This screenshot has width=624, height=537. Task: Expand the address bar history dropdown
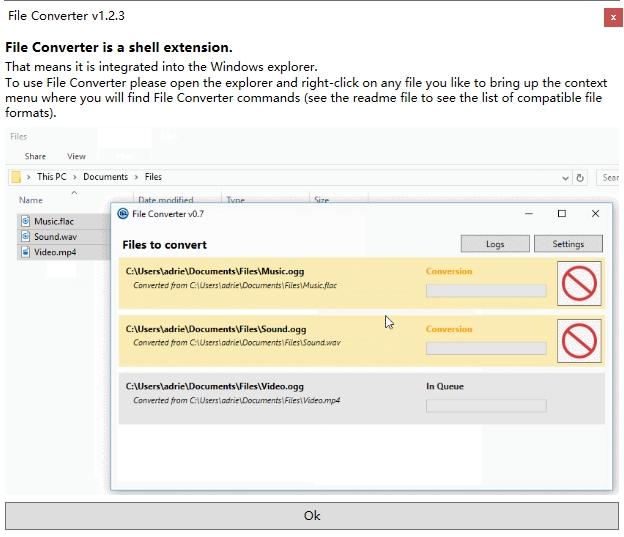coord(565,178)
